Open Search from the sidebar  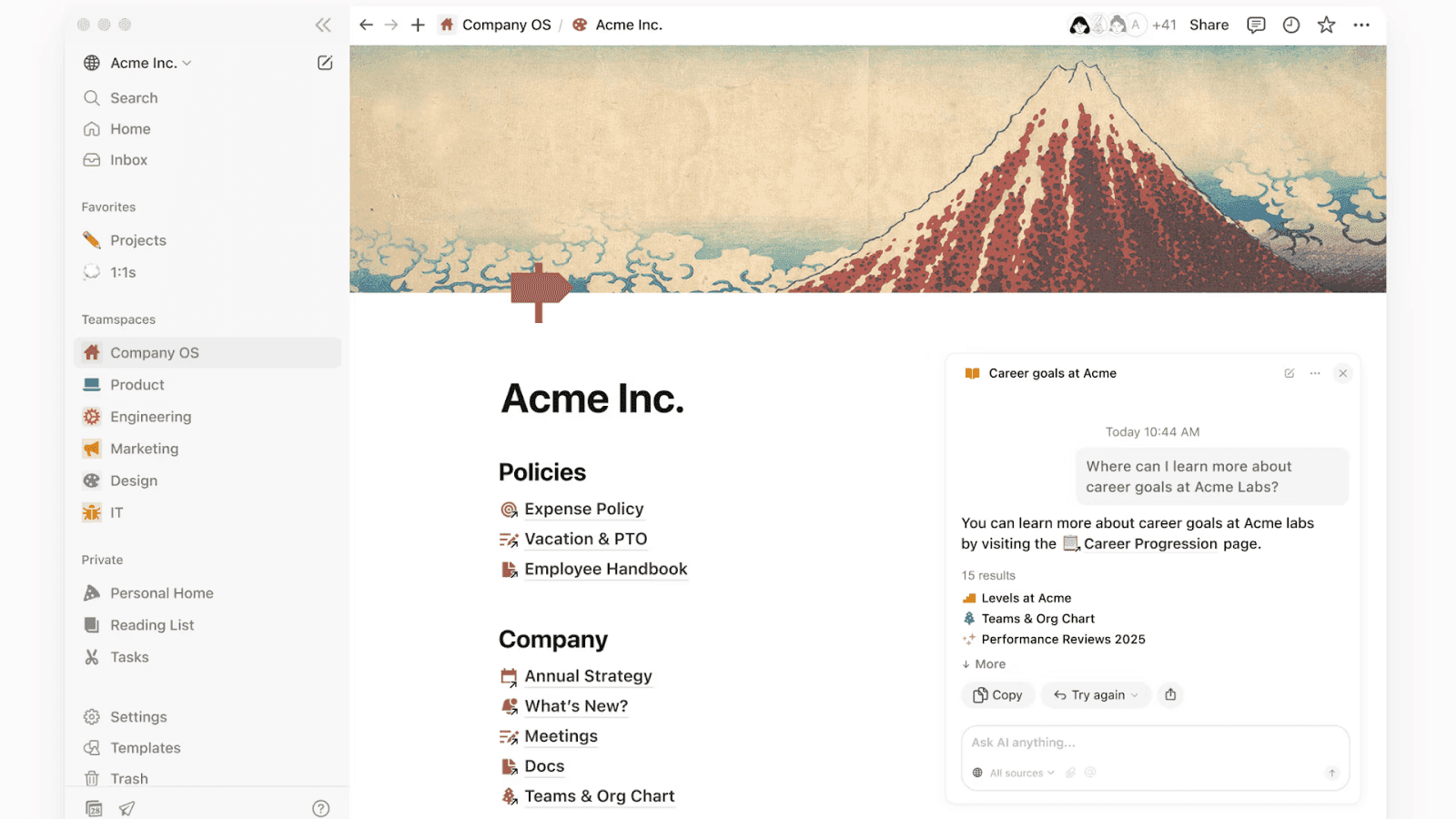coord(134,97)
